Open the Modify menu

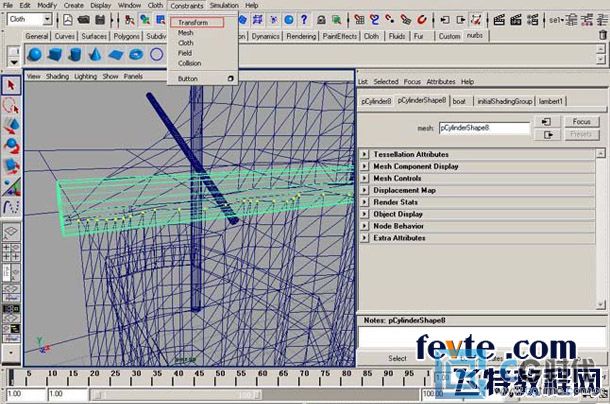47,5
